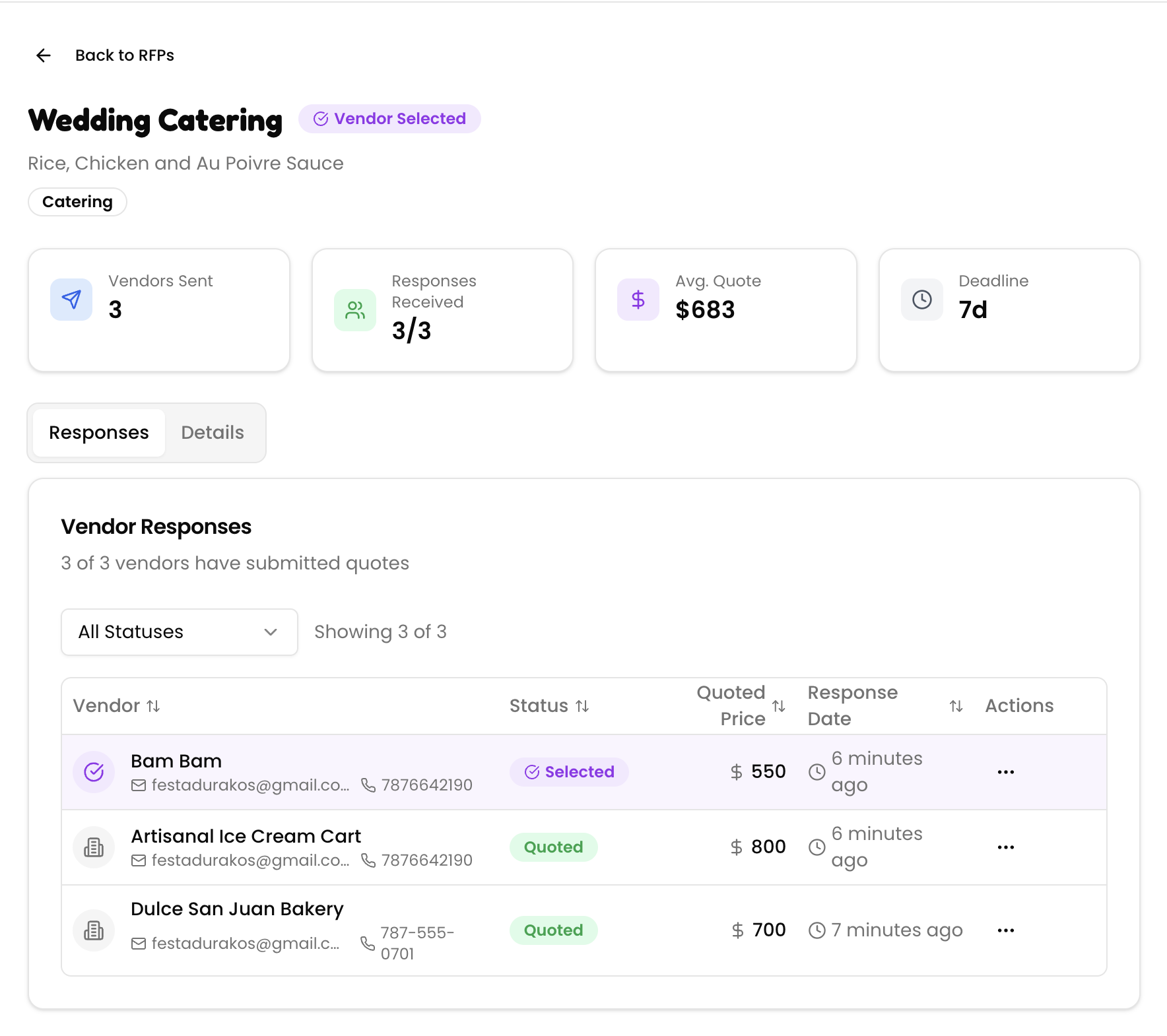The height and width of the screenshot is (1036, 1167).
Task: Open actions menu for Artisanal Ice Cream Cart
Action: (x=1005, y=847)
